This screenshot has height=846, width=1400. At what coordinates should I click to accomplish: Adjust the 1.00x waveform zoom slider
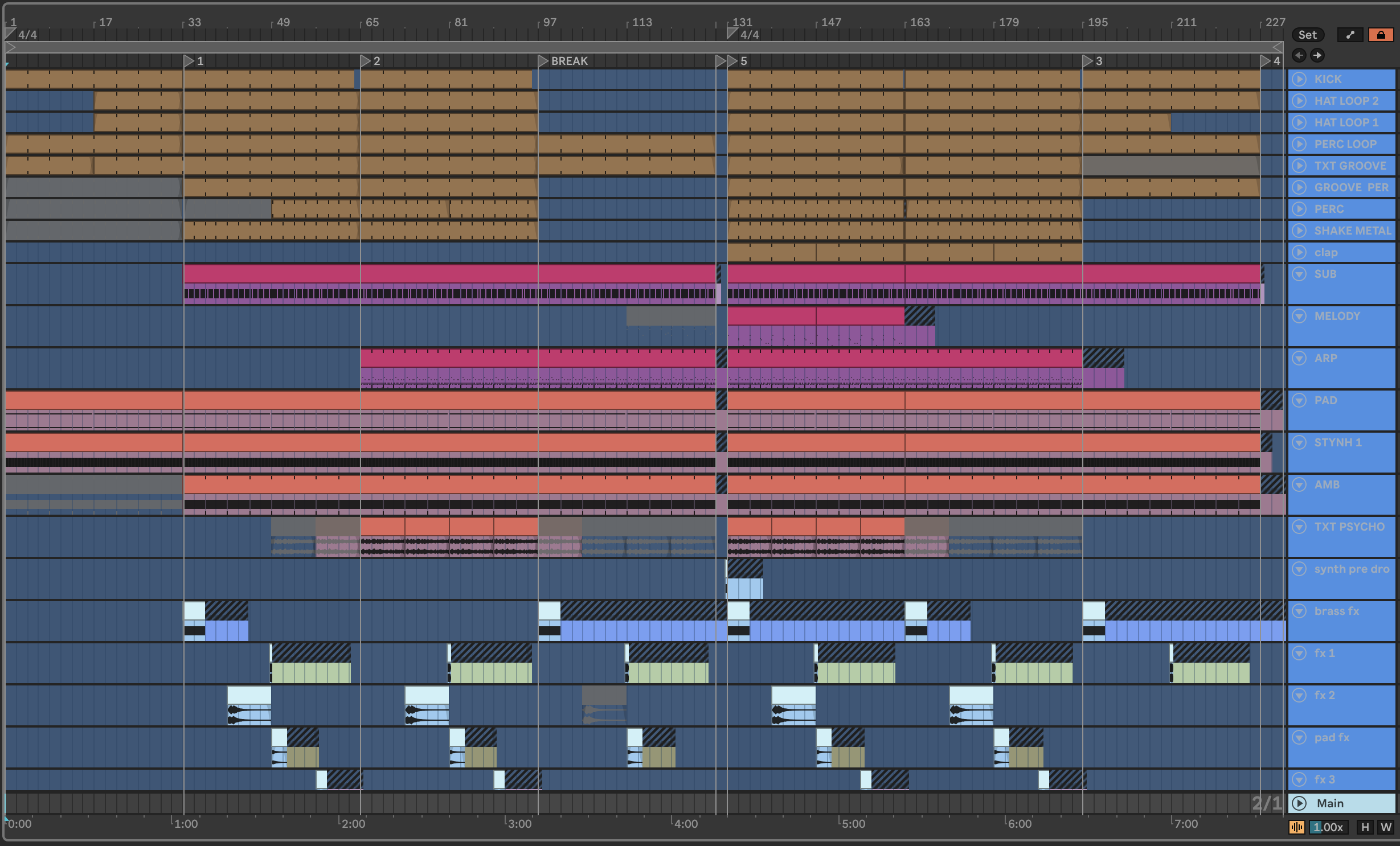(x=1328, y=827)
